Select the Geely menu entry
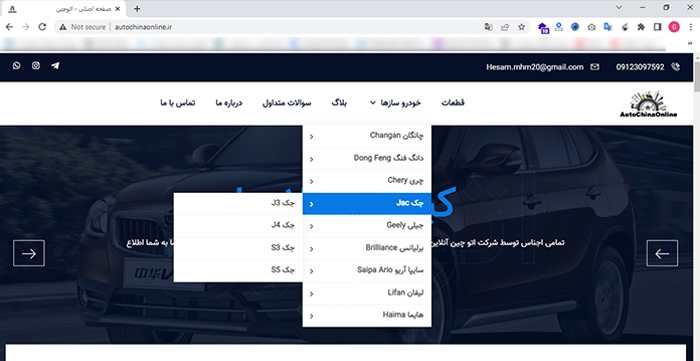The height and width of the screenshot is (361, 700). pyautogui.click(x=367, y=225)
